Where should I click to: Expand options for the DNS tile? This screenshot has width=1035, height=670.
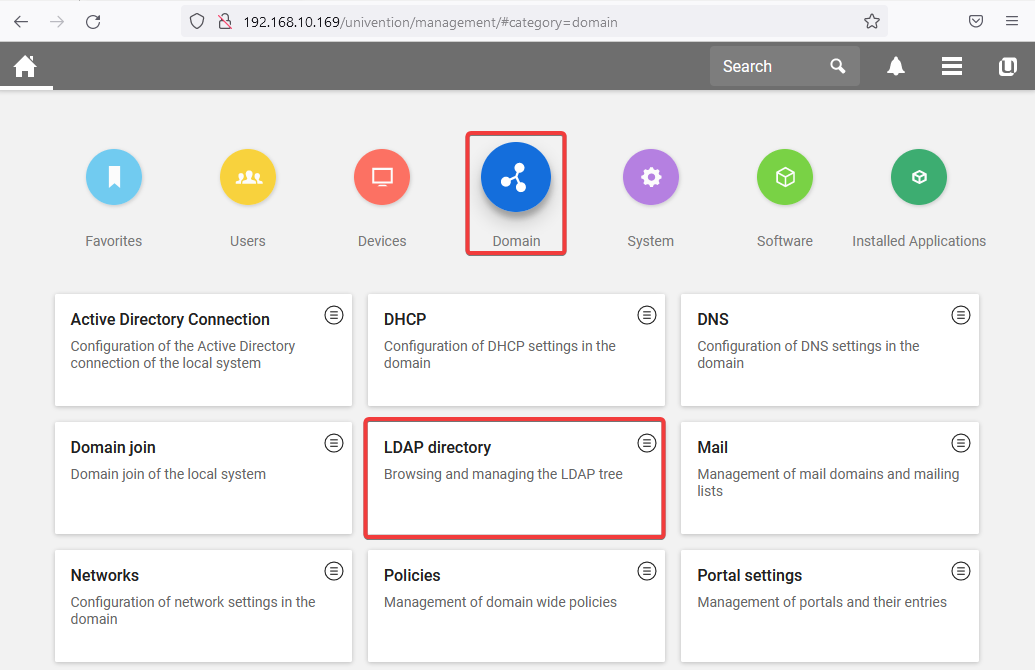[x=960, y=315]
